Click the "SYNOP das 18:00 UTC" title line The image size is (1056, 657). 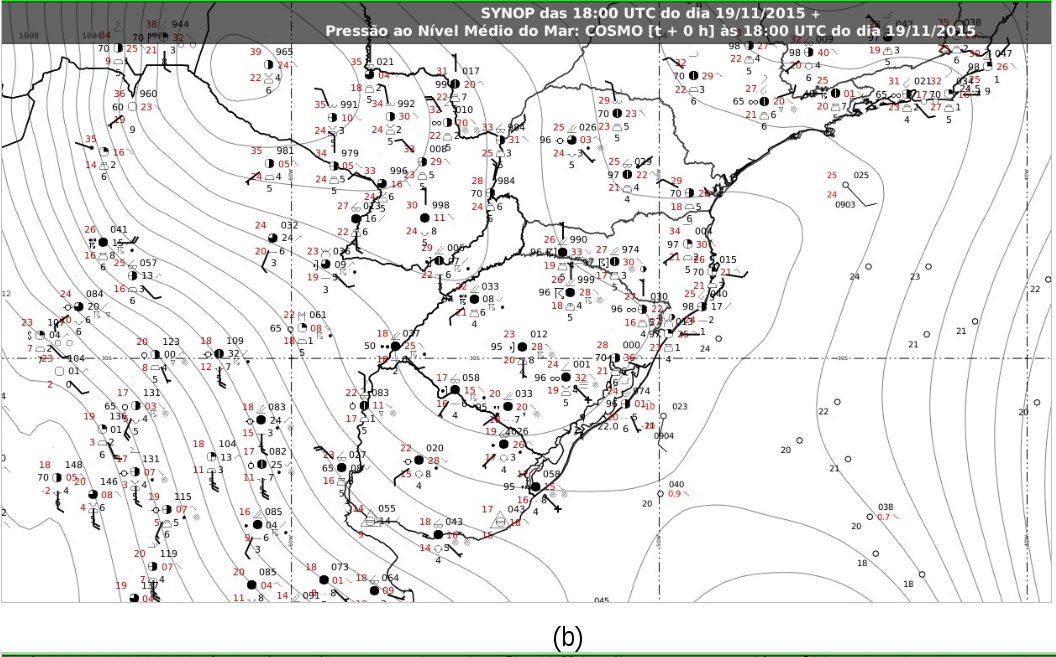[x=650, y=14]
